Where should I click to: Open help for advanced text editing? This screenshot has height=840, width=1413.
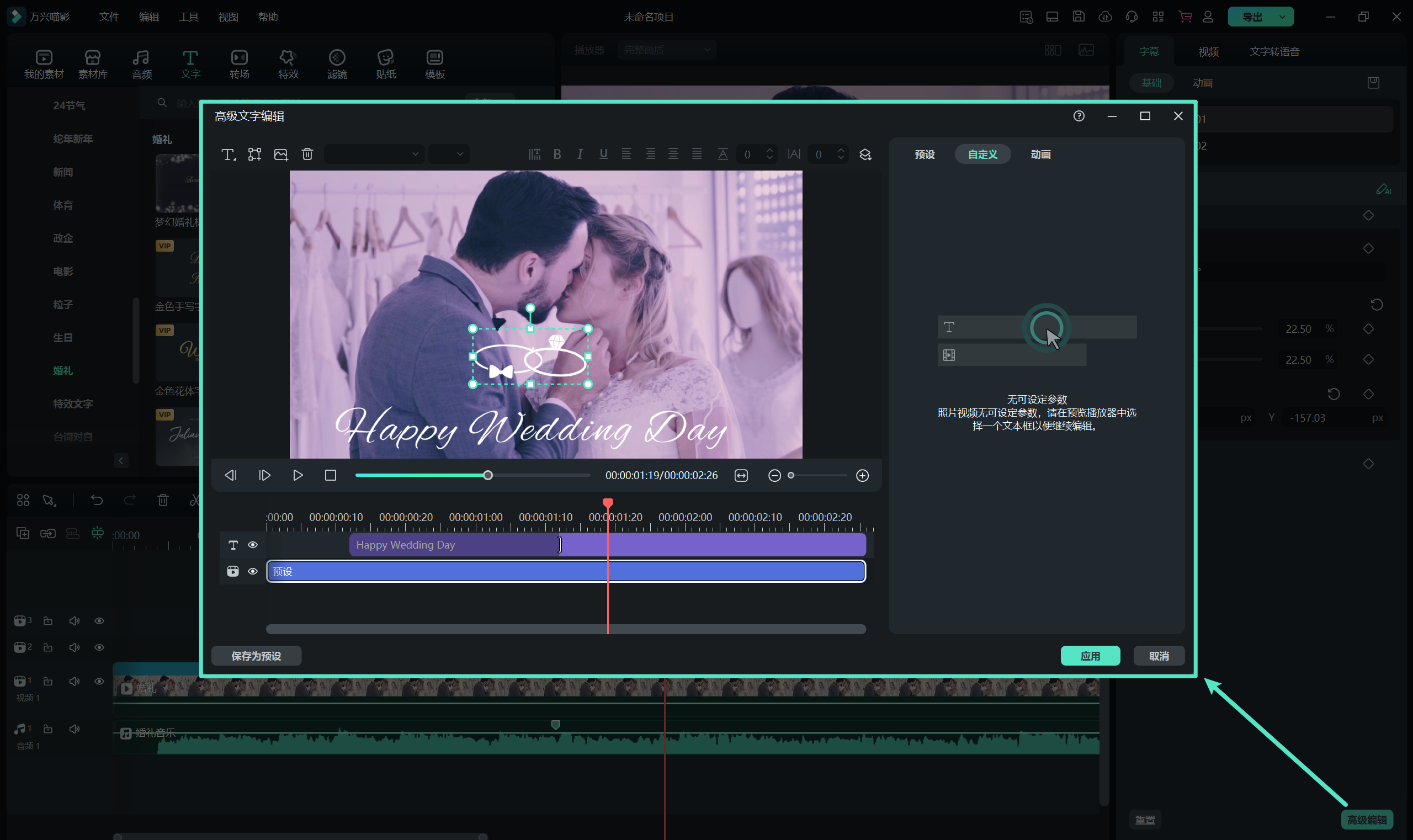click(1079, 116)
